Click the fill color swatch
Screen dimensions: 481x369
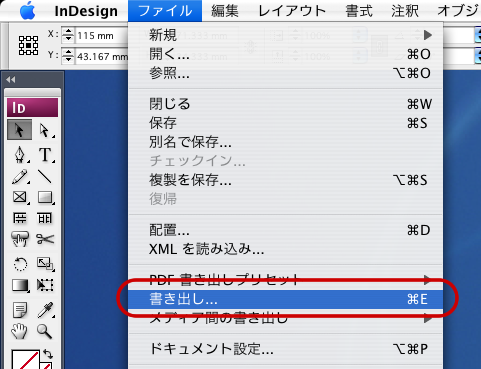coord(25,359)
